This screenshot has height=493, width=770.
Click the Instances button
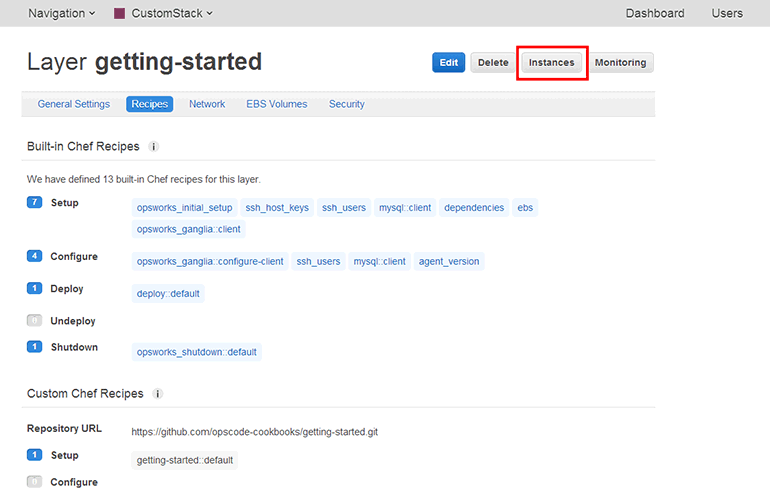click(x=552, y=63)
